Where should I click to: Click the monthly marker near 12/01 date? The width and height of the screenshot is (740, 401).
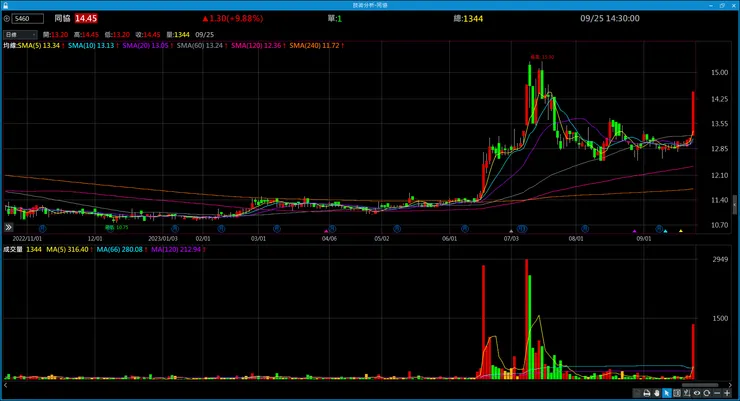(110, 228)
